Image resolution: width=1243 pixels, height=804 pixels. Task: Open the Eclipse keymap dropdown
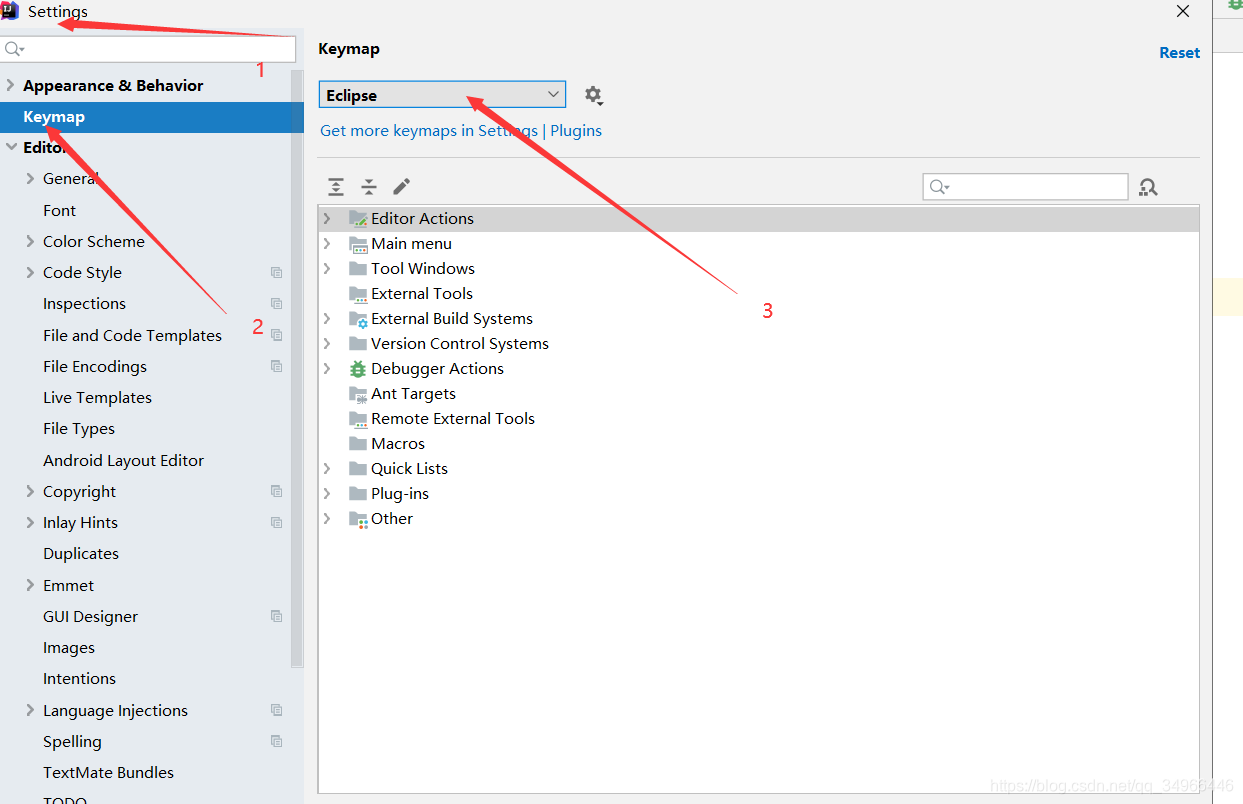pos(442,95)
